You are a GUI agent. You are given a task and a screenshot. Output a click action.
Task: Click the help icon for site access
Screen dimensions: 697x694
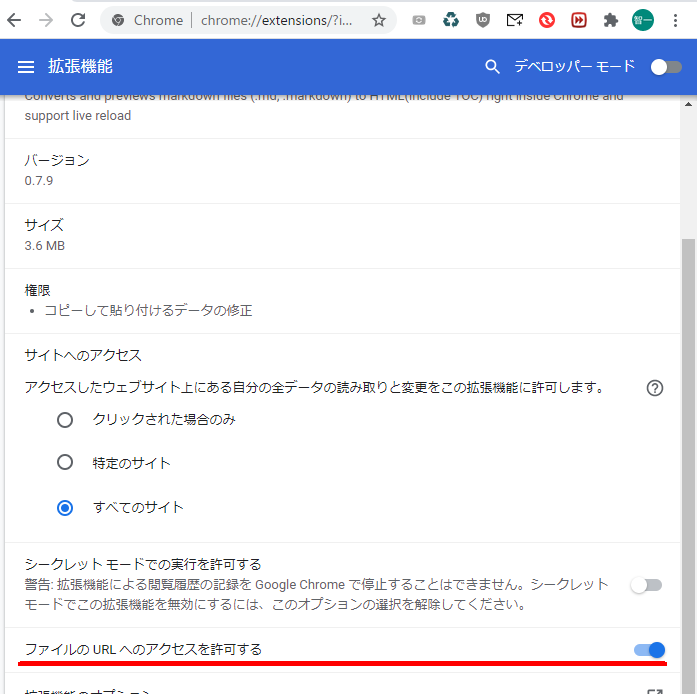point(655,388)
